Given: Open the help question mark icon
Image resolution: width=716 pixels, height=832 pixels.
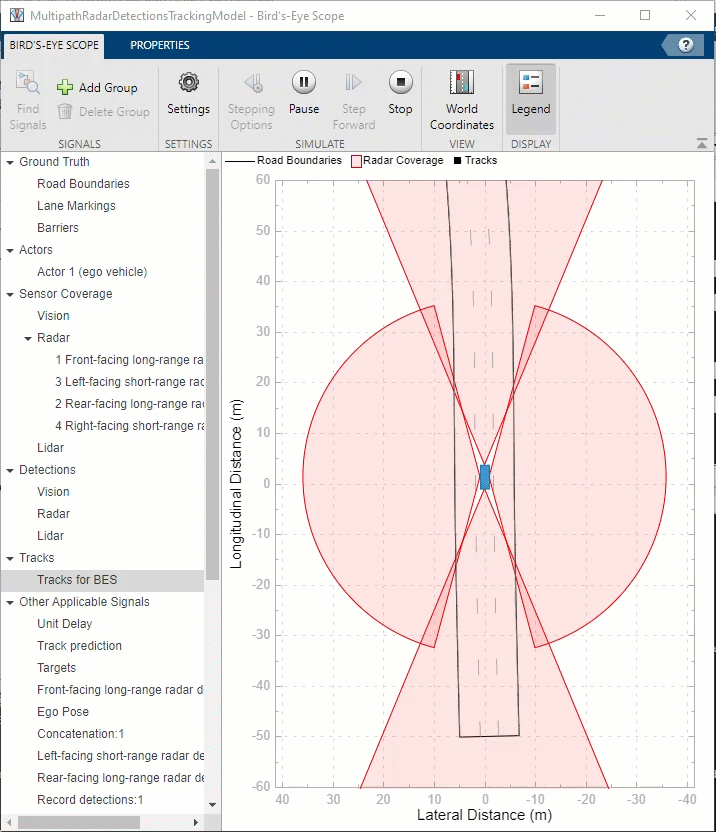Looking at the screenshot, I should tap(685, 45).
